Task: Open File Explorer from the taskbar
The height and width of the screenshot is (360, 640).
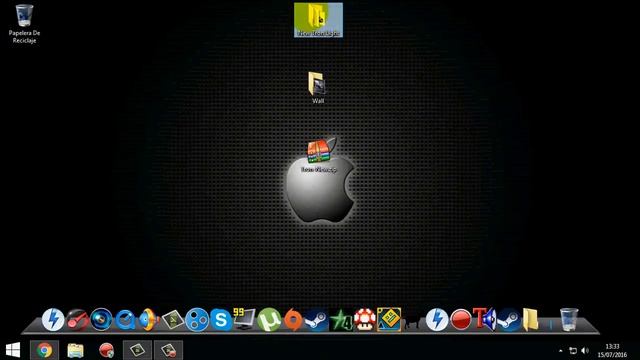Action: (x=76, y=350)
